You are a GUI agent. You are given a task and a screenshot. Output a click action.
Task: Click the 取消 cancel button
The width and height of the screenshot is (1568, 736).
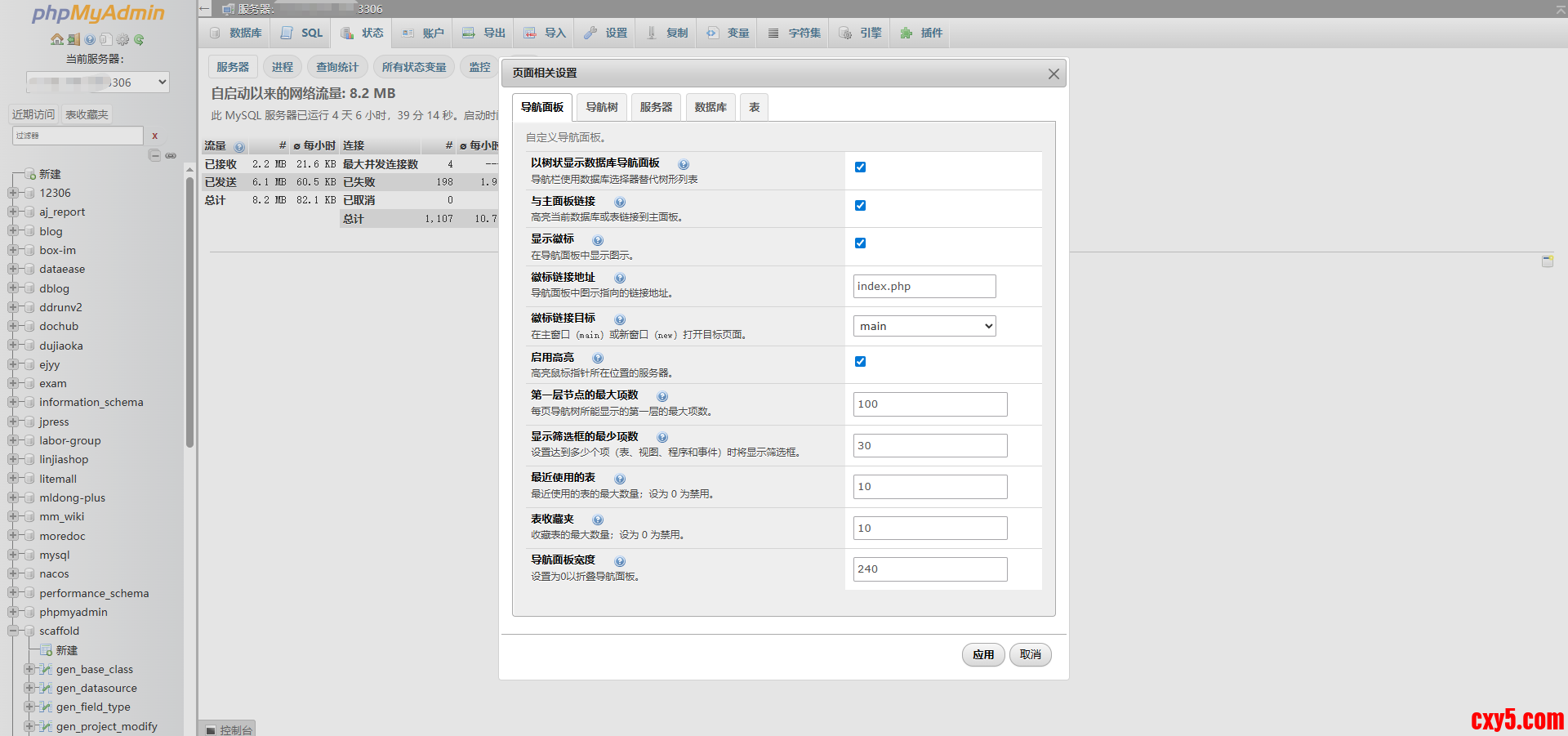1030,654
